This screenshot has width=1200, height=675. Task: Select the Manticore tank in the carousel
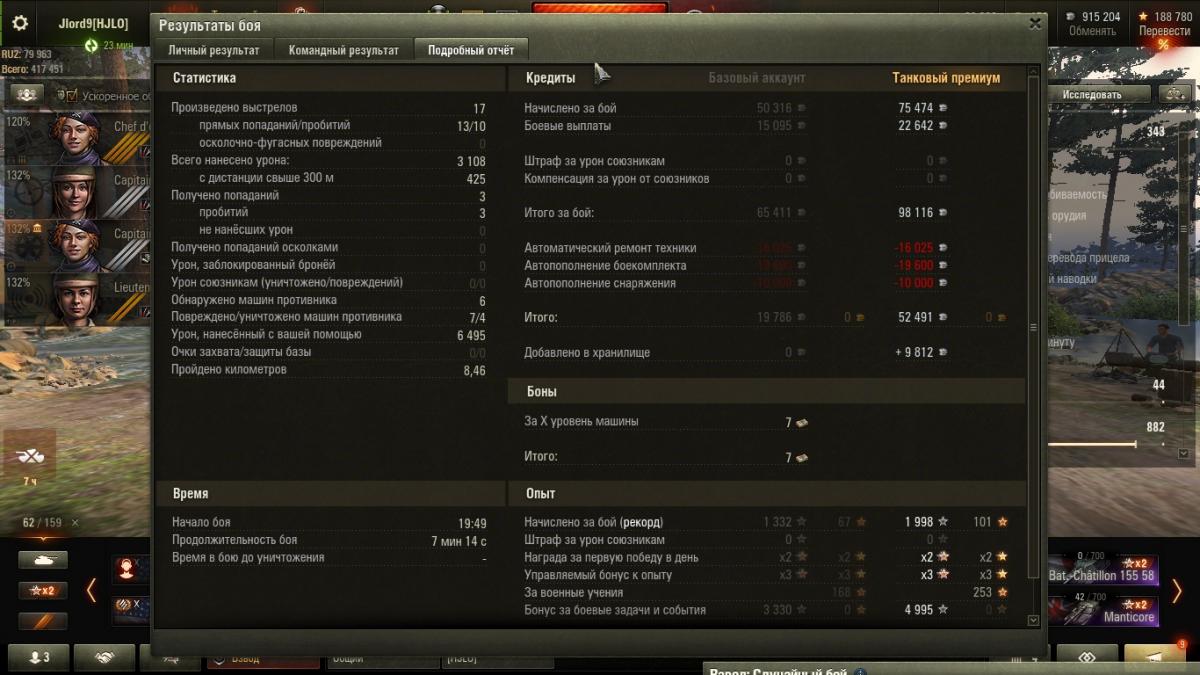1102,611
